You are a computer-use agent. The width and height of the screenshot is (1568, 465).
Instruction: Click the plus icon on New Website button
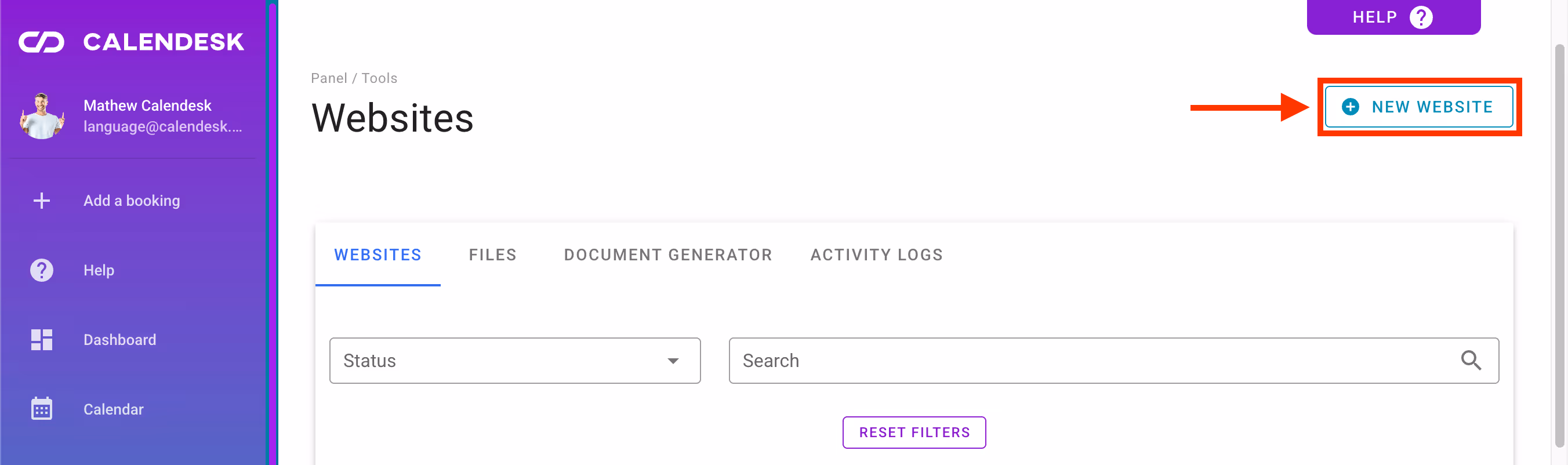pos(1350,107)
